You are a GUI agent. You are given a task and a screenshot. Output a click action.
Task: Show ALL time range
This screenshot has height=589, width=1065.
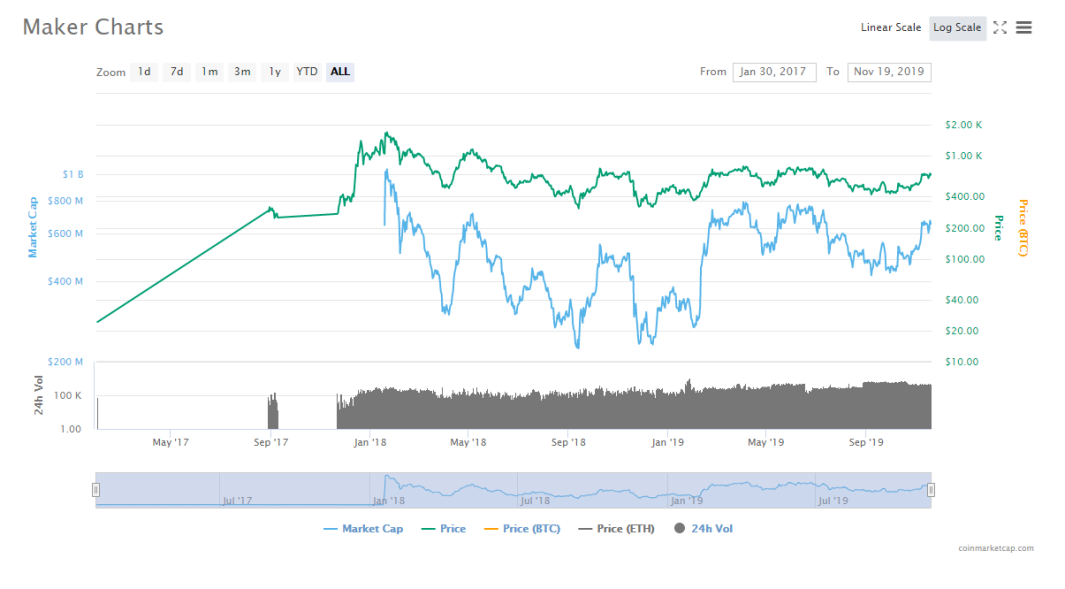(x=340, y=72)
